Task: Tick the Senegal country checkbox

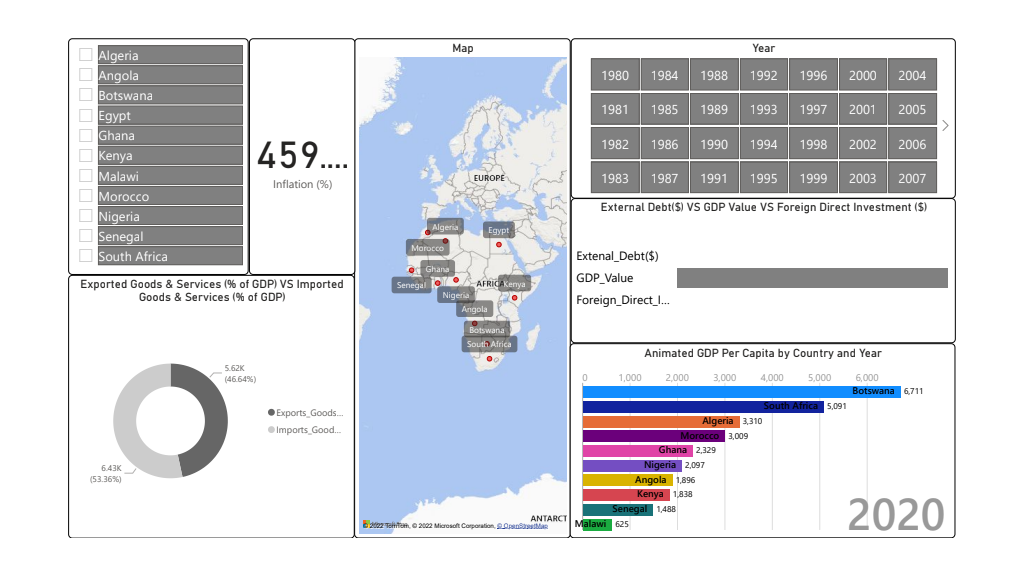Action: click(x=86, y=236)
